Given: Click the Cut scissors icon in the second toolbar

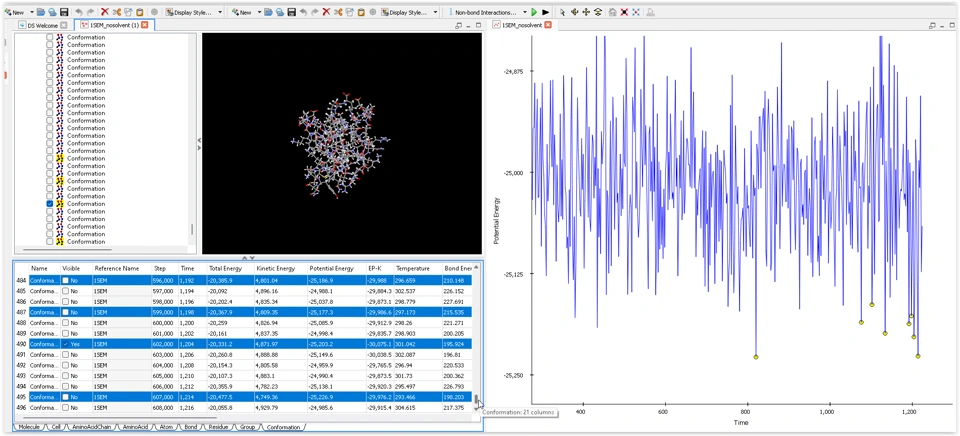Looking at the screenshot, I should [x=337, y=12].
